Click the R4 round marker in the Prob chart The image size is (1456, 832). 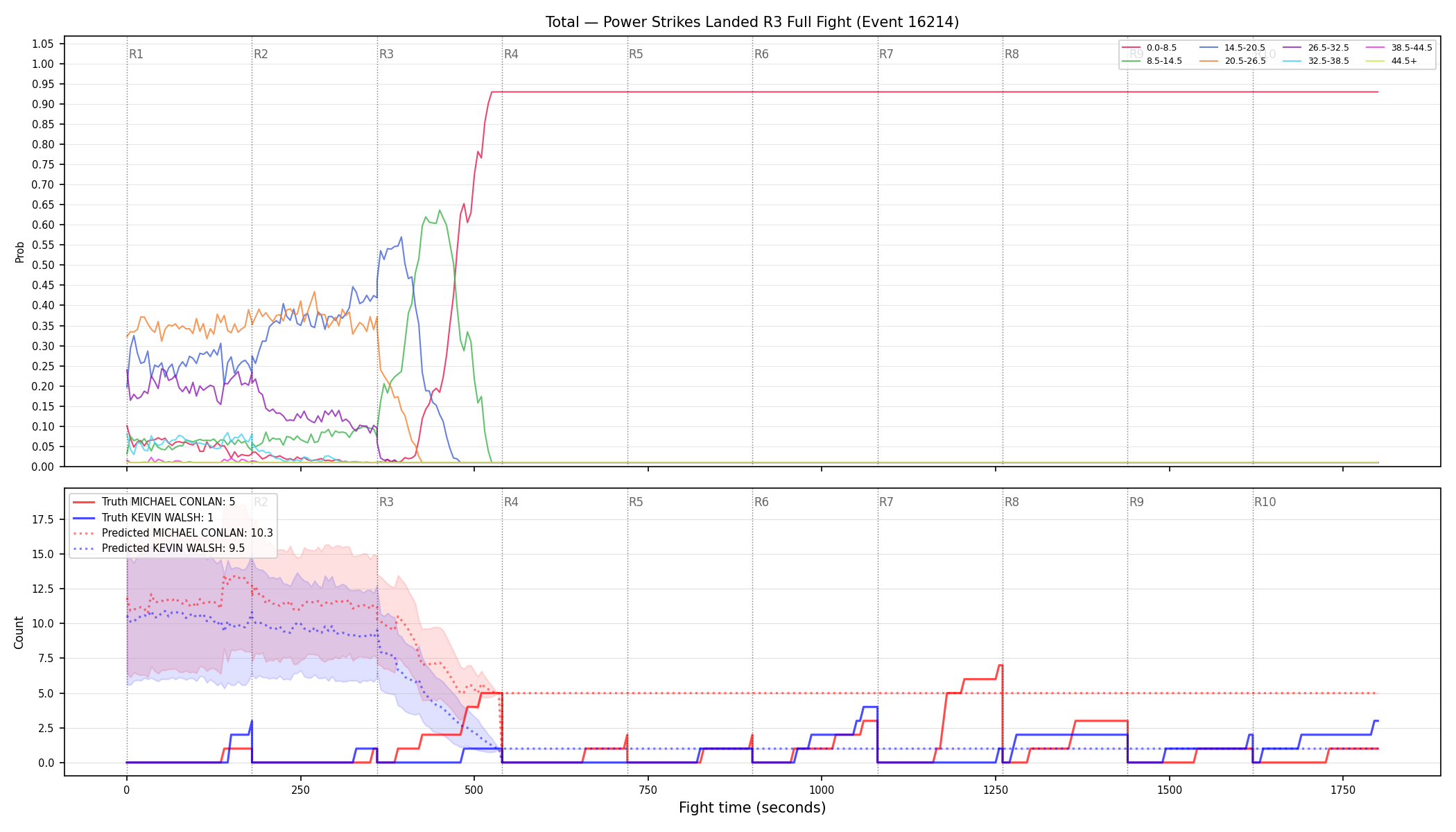[511, 54]
